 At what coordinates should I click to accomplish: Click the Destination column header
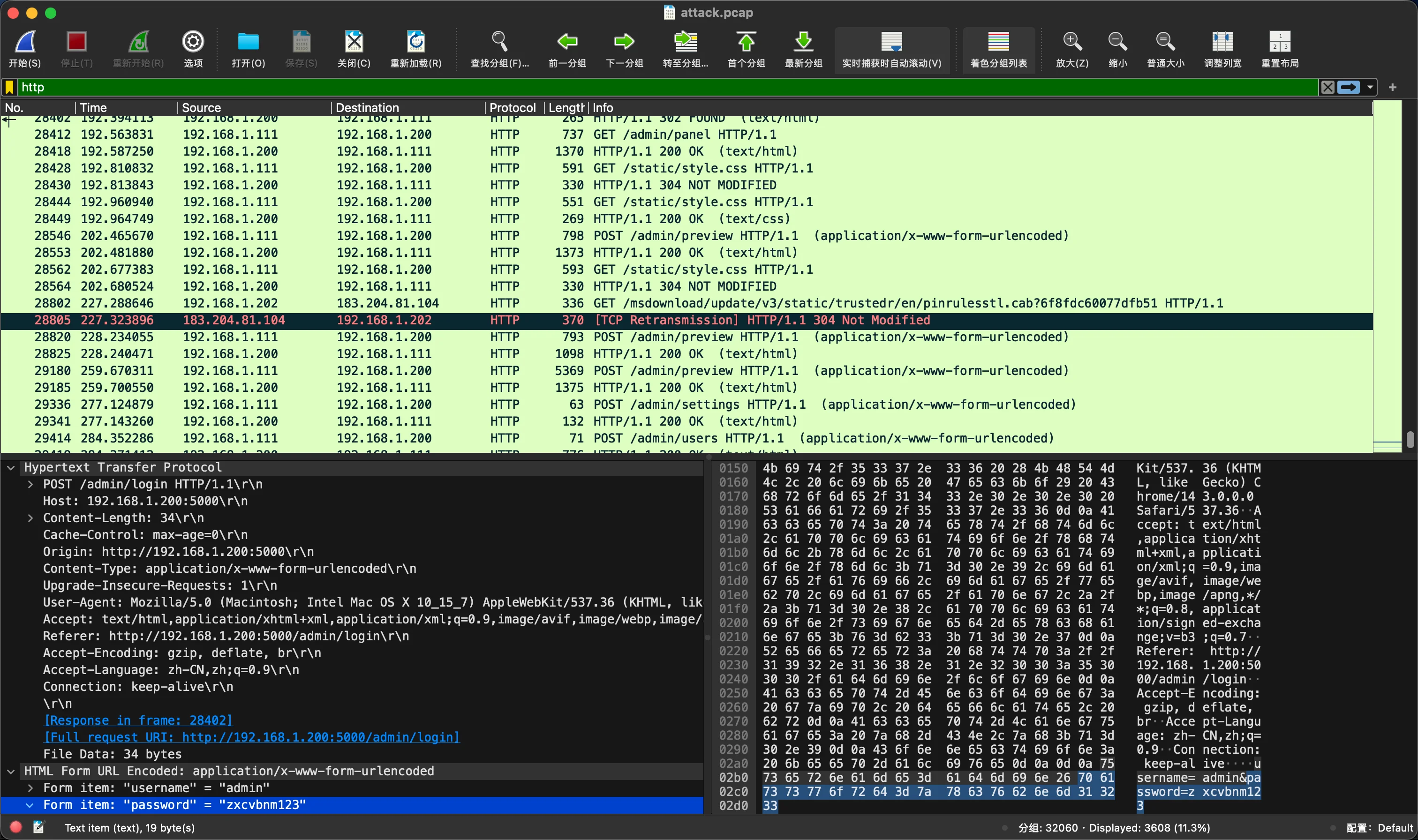pyautogui.click(x=367, y=107)
